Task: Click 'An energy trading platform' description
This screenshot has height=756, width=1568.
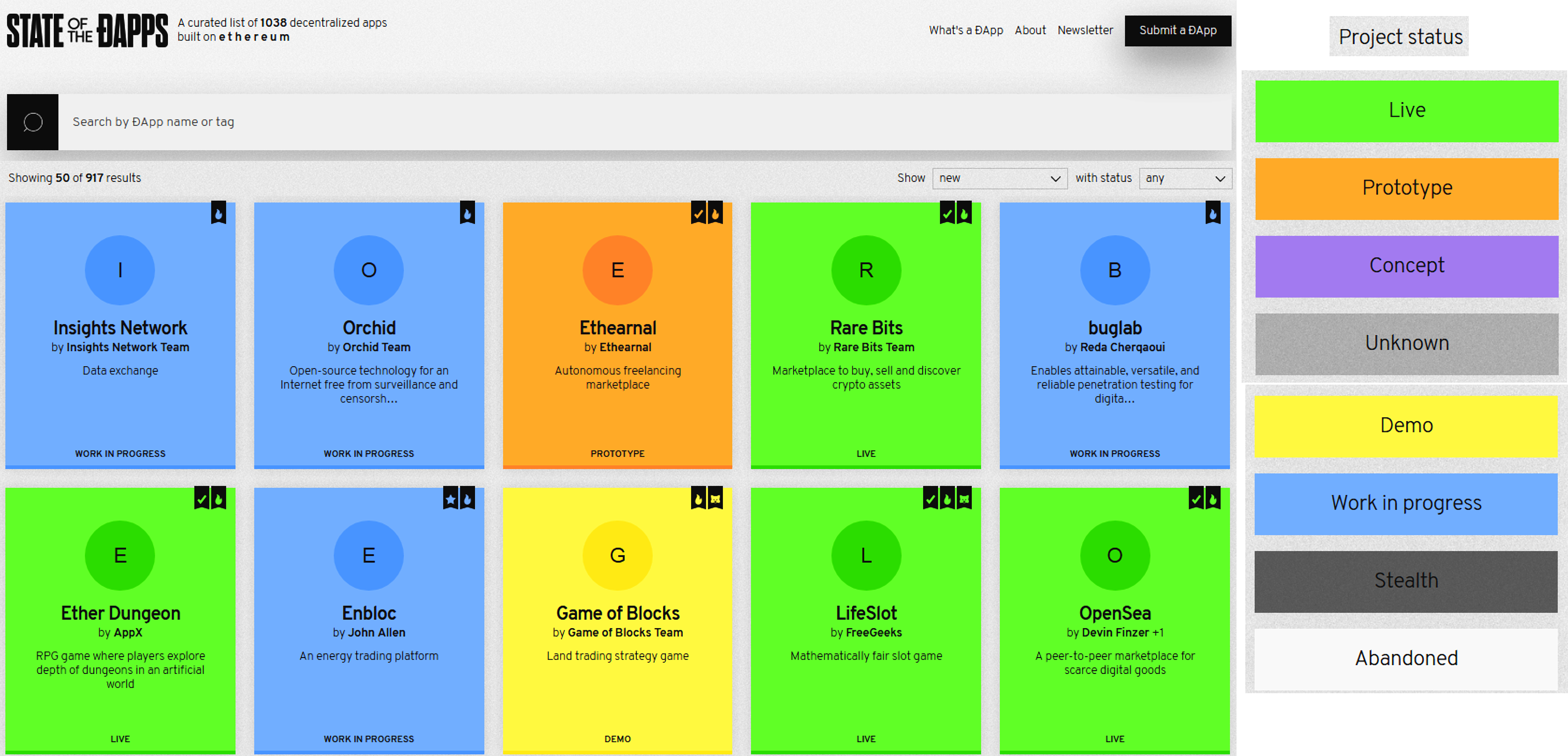Action: 369,656
